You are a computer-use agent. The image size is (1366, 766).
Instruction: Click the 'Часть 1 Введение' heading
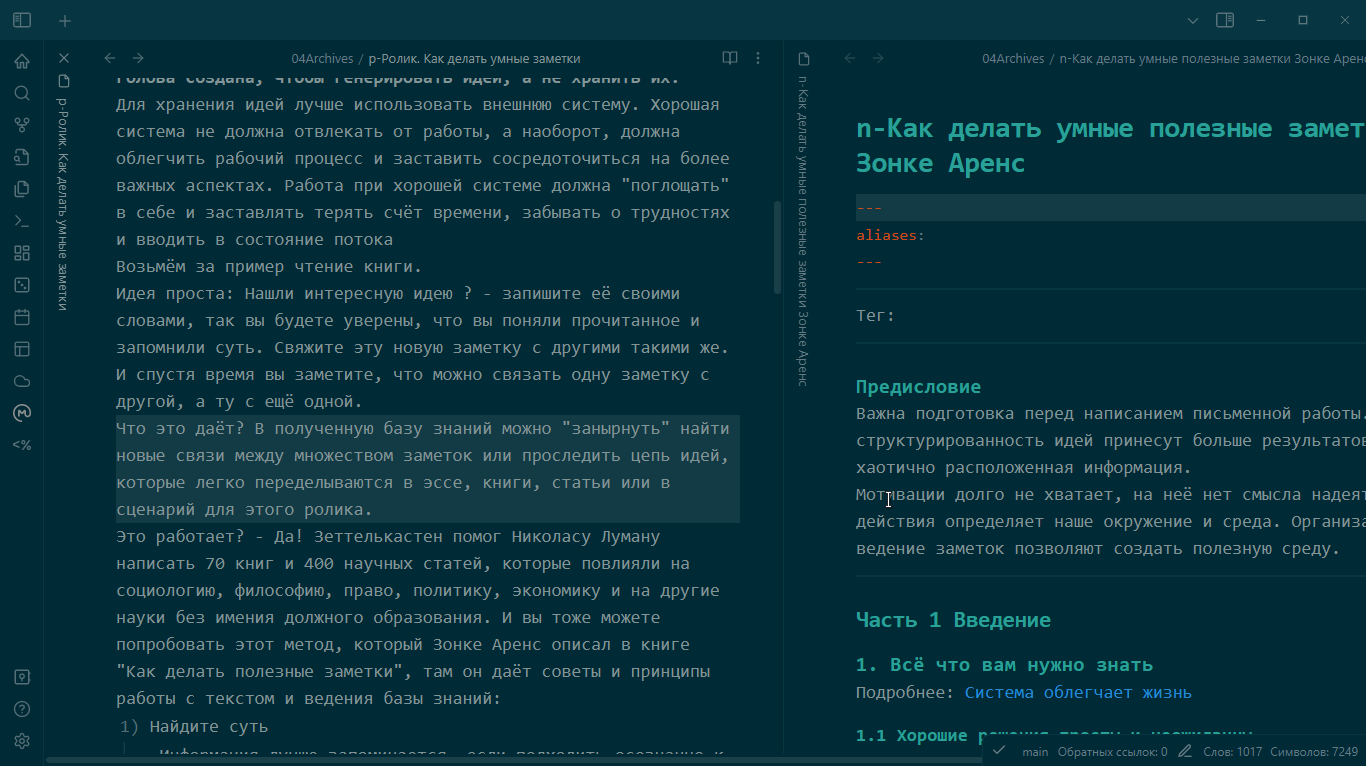click(x=953, y=620)
